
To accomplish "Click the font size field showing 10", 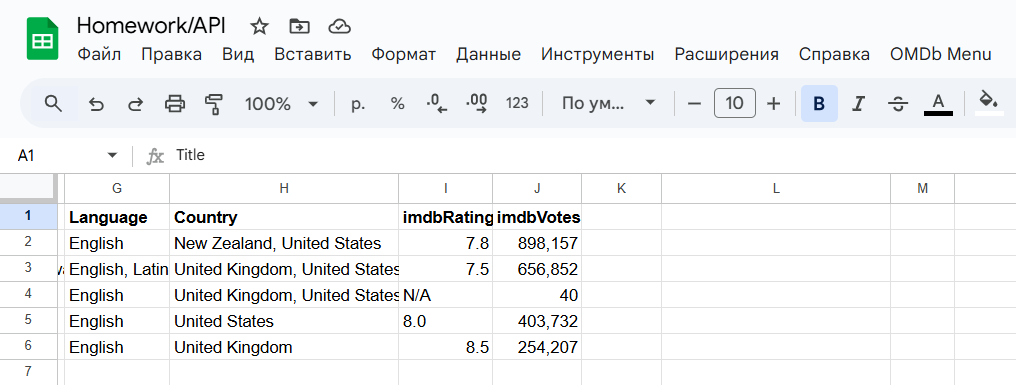I will pos(734,103).
